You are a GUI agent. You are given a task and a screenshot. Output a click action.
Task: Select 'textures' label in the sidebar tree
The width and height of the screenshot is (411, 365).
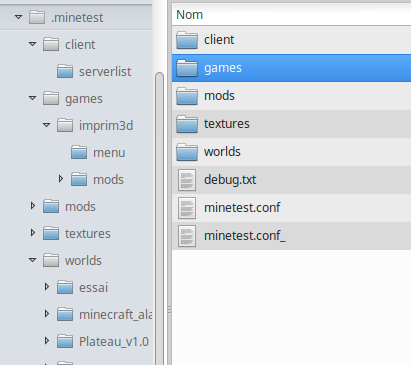click(88, 233)
